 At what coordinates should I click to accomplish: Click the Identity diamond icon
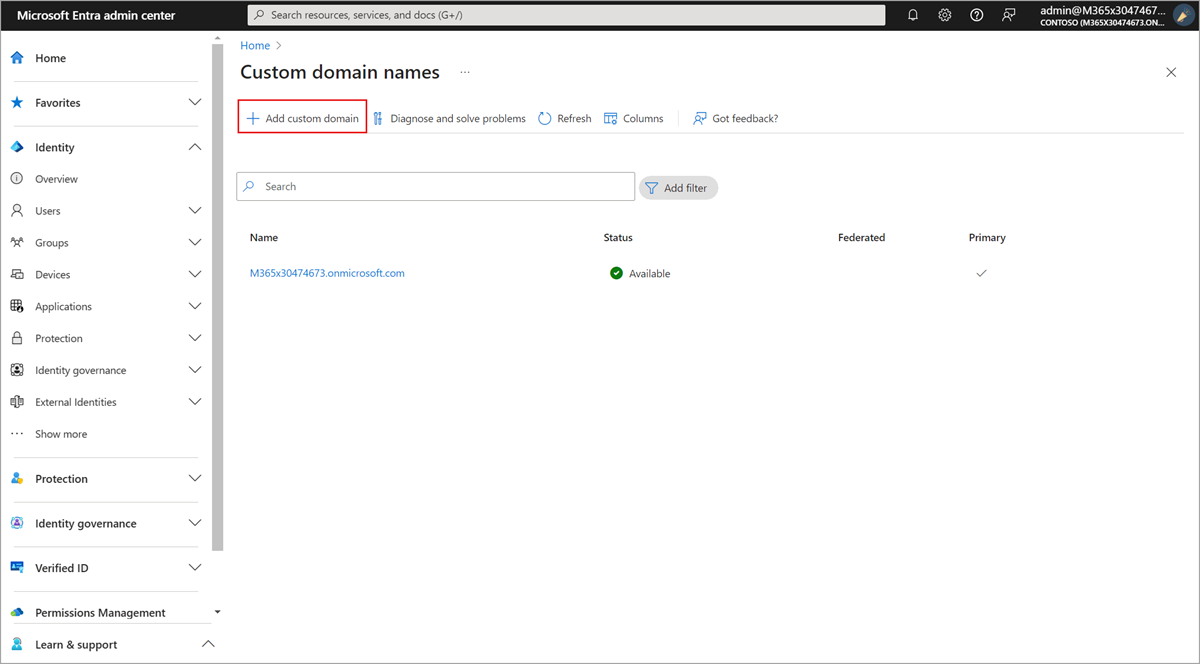click(17, 147)
